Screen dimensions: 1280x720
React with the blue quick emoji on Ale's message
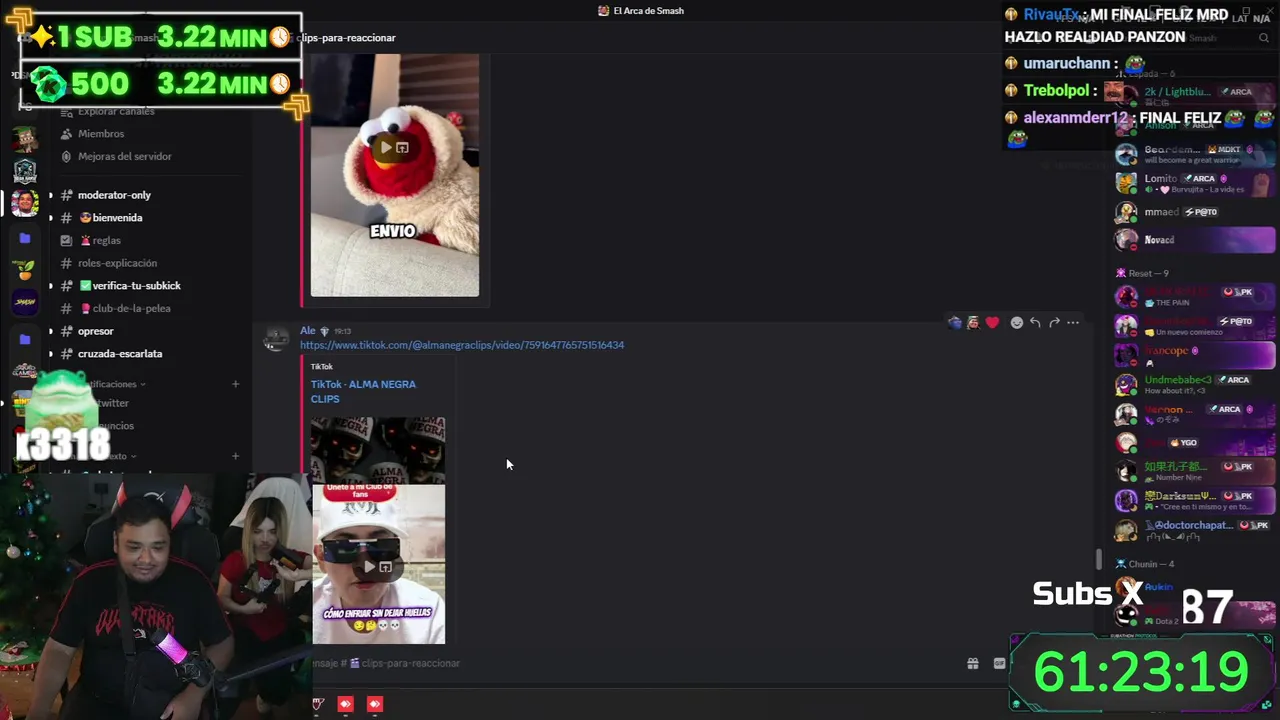955,323
